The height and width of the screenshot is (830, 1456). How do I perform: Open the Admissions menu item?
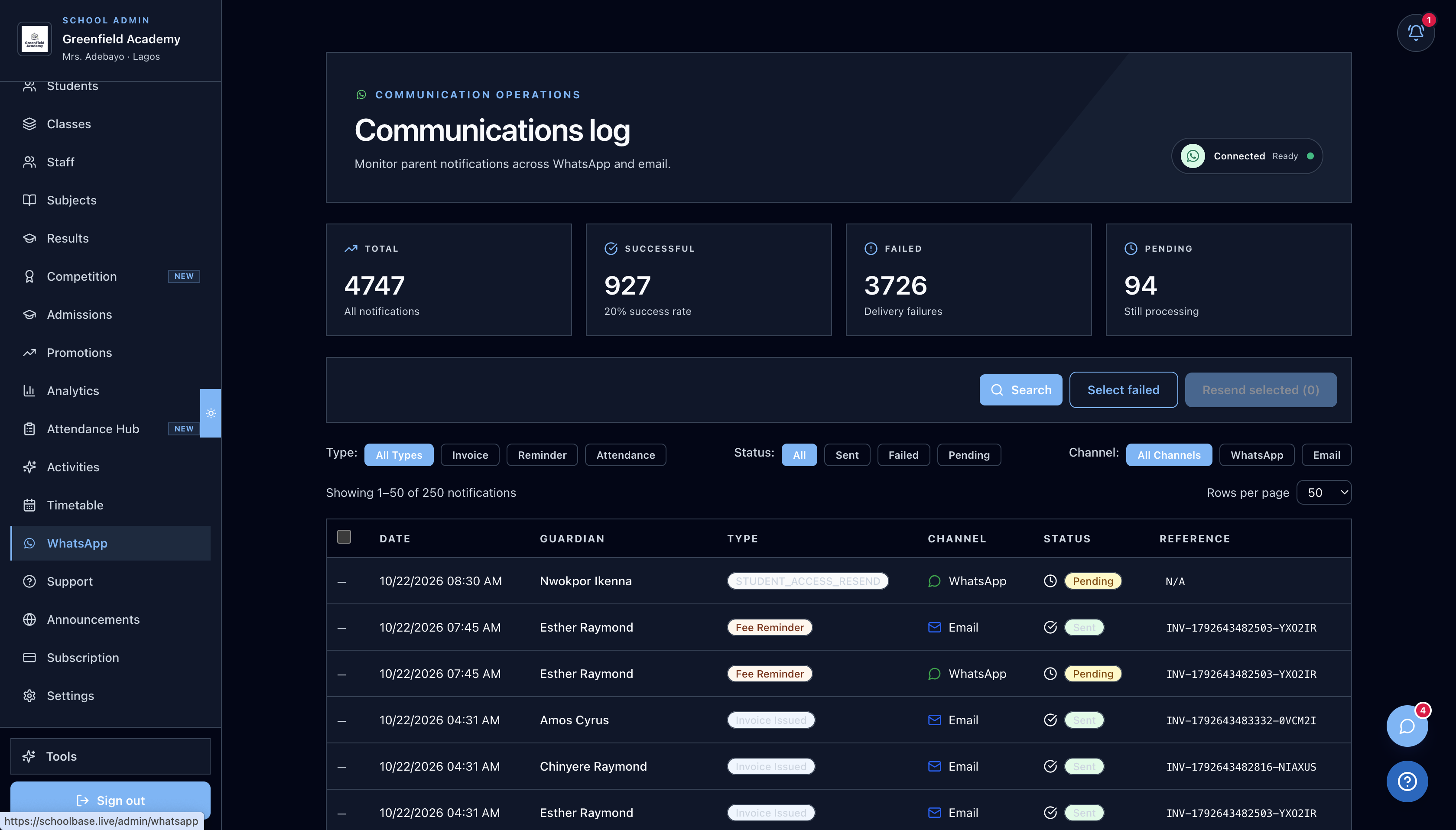pos(110,314)
